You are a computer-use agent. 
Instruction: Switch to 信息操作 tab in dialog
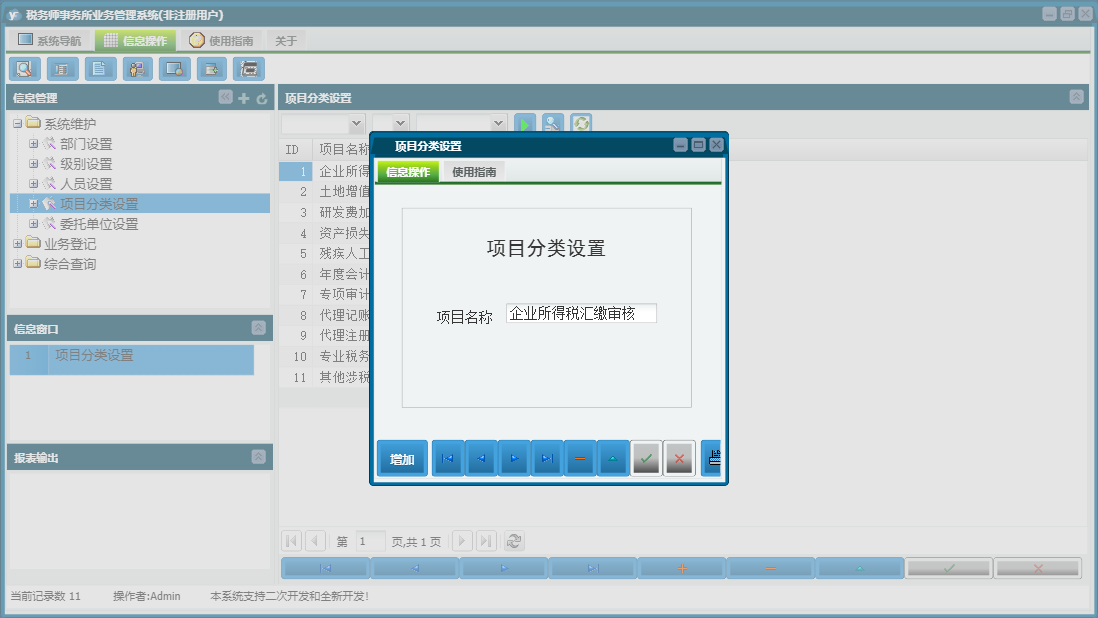[408, 171]
